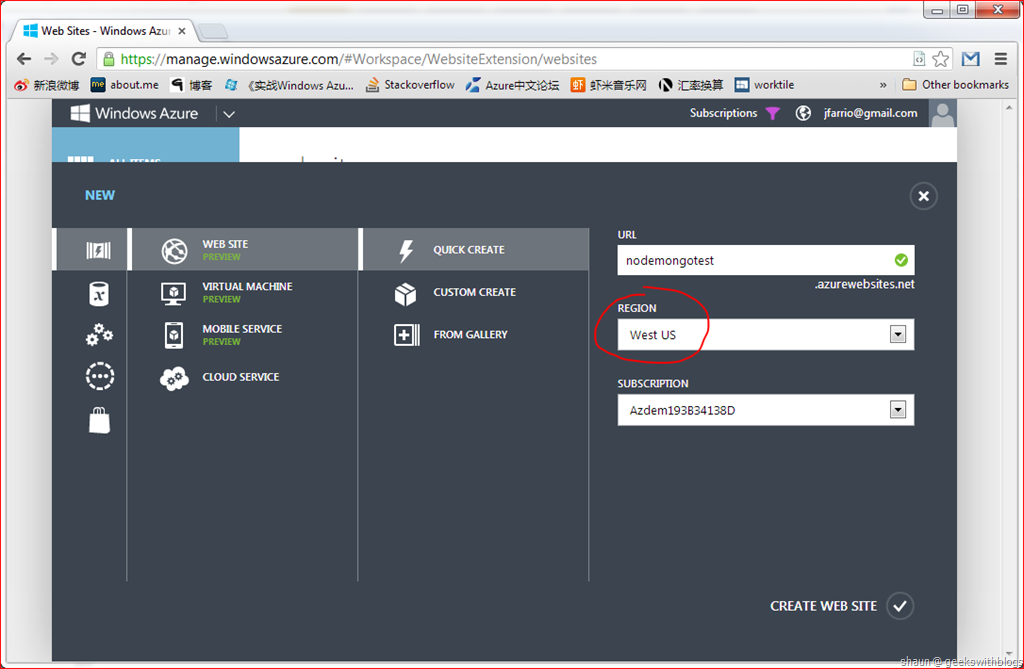The width and height of the screenshot is (1024, 669).
Task: Select the Store shopping bag icon
Action: pyautogui.click(x=99, y=420)
